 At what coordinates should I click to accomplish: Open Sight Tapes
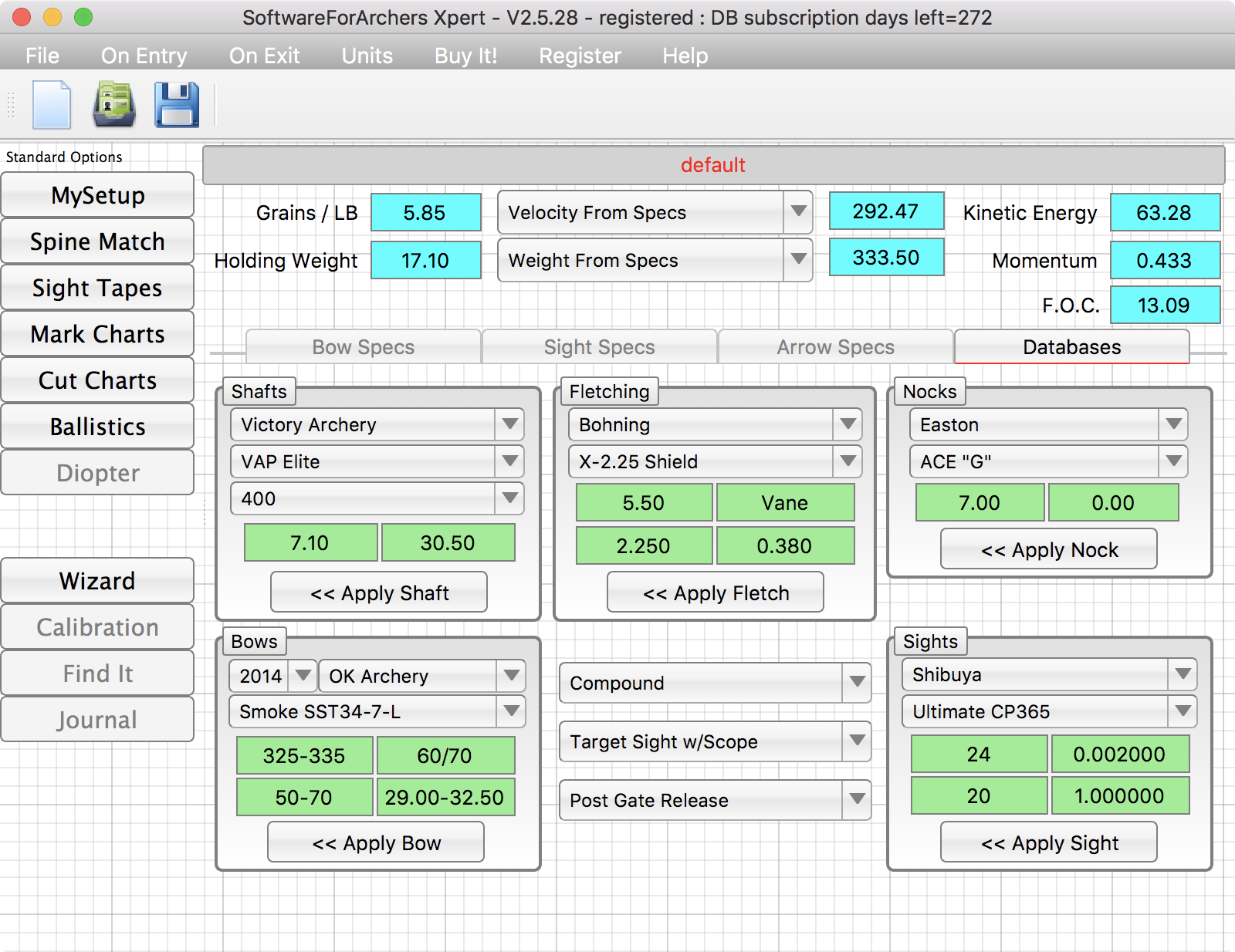coord(97,288)
